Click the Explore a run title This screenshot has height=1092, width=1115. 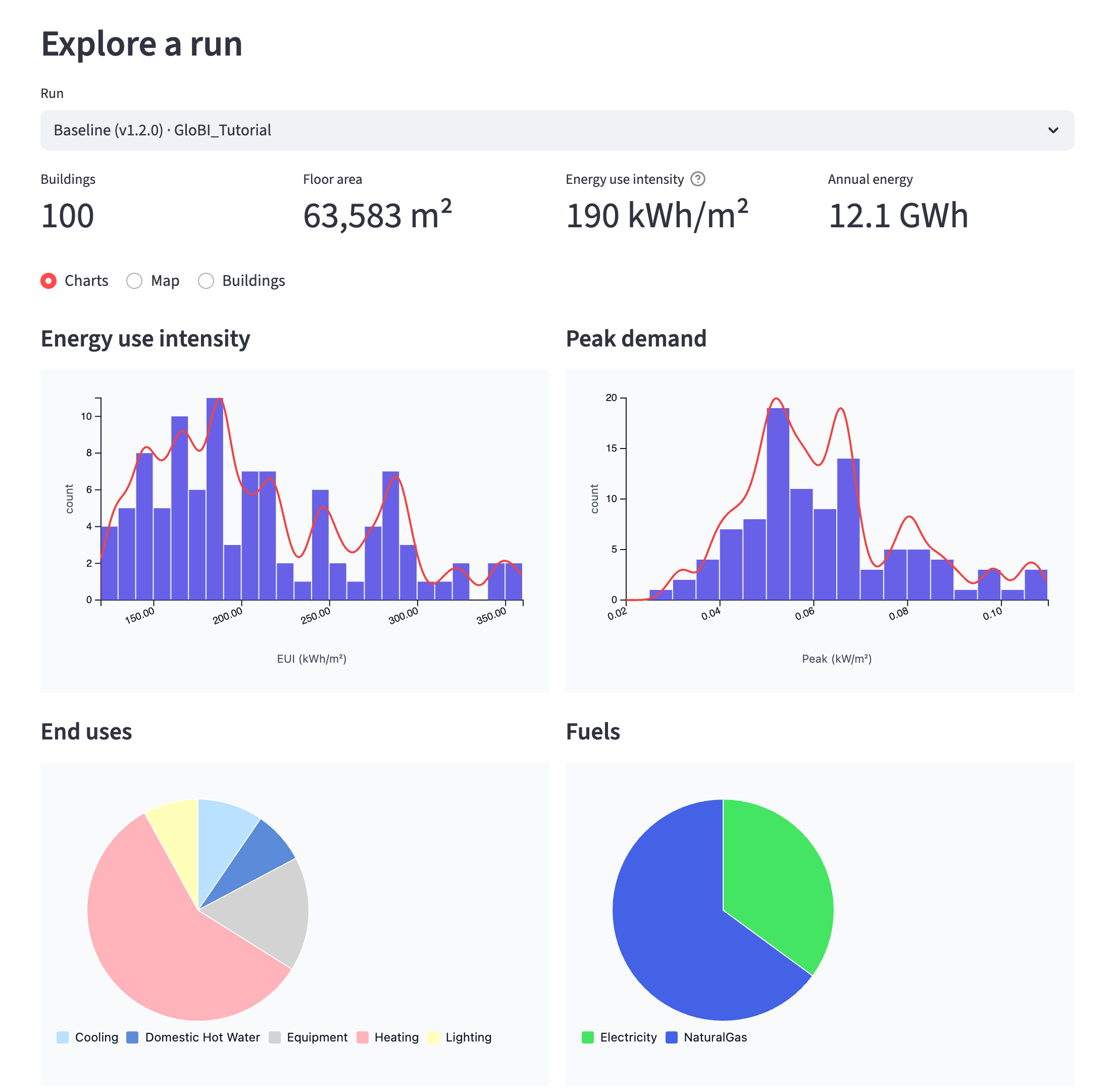click(x=141, y=43)
